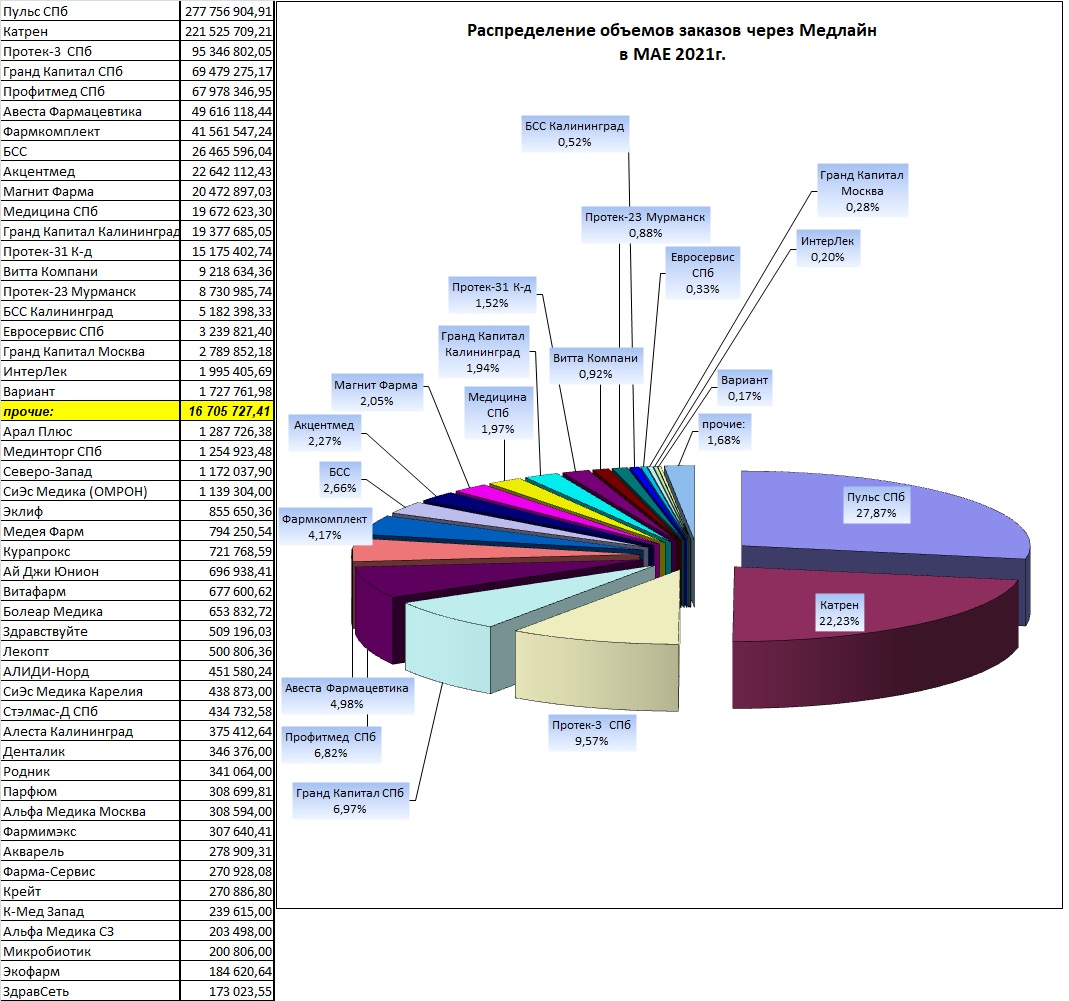Click the ИнтерЛек 0,20% data label
1069x1001 pixels.
[x=827, y=248]
